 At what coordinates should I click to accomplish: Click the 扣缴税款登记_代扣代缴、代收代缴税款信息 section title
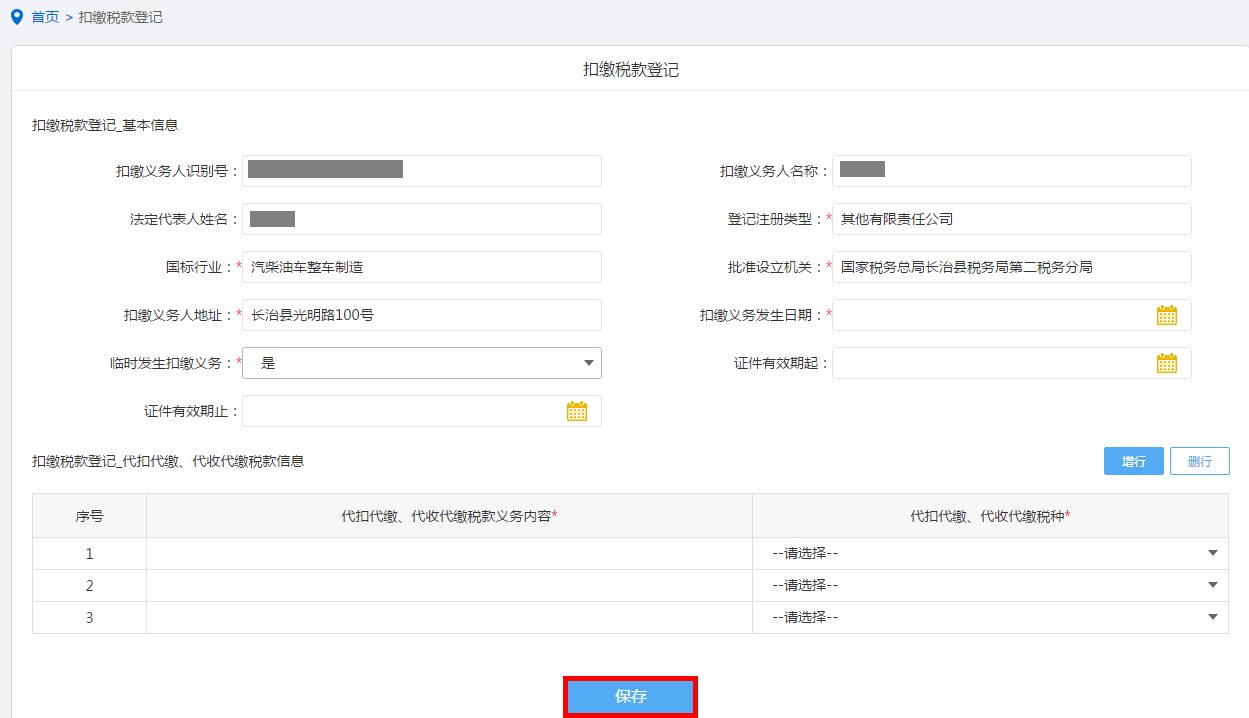168,461
